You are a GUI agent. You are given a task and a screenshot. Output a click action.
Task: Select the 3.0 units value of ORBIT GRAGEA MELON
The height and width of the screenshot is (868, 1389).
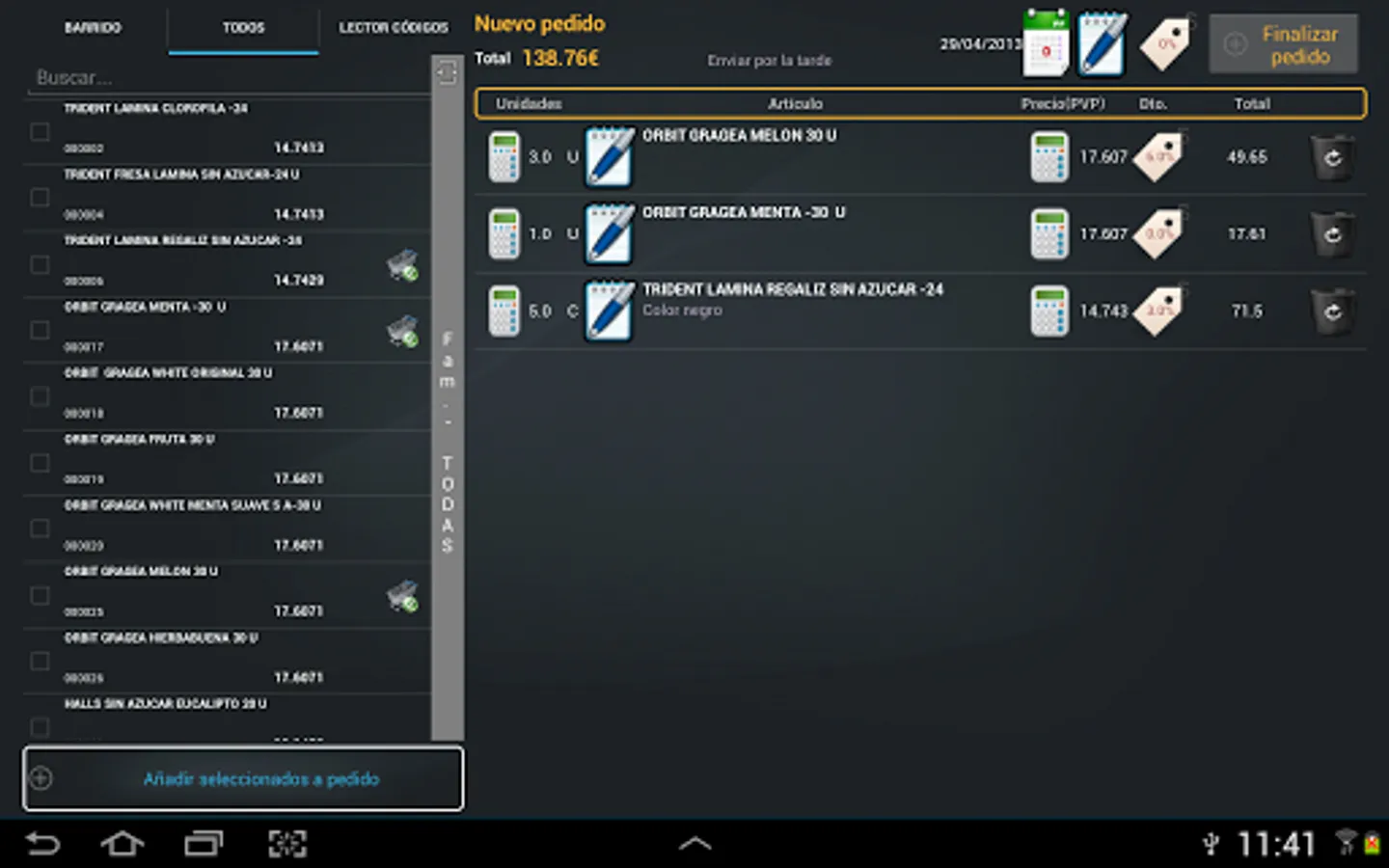[540, 157]
